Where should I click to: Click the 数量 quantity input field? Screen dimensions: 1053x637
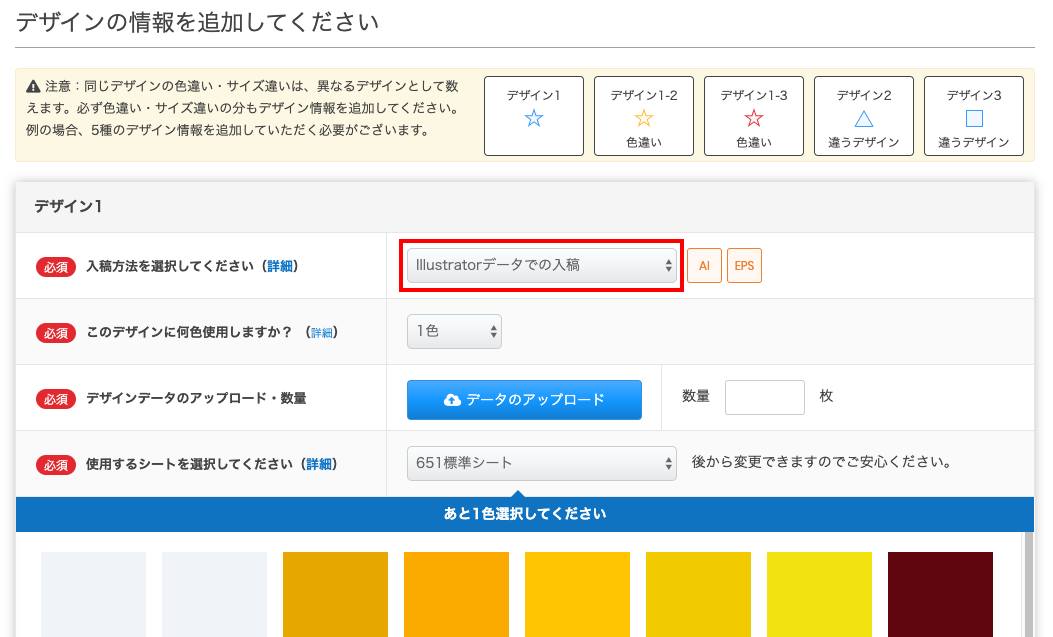[764, 397]
